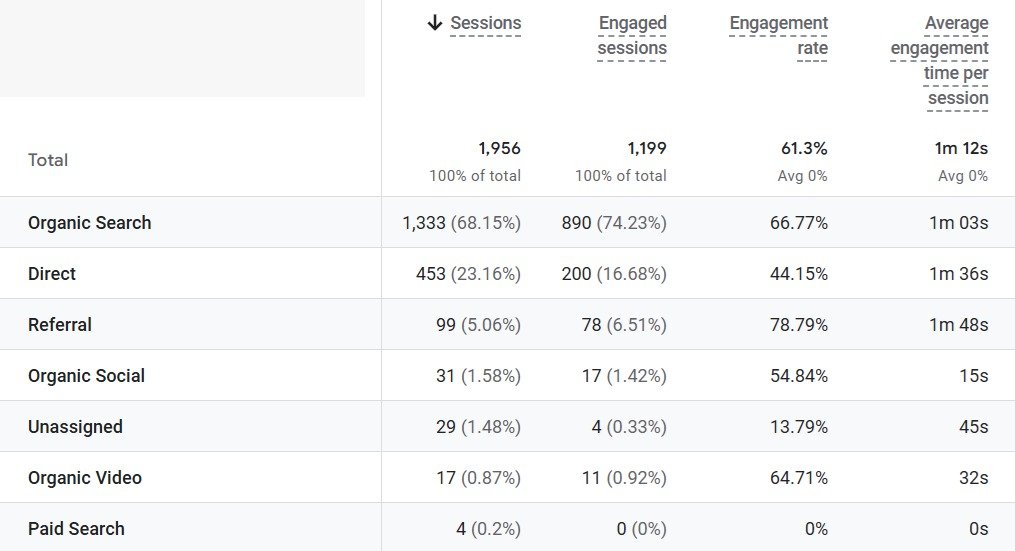Sort by the Engaged sessions column header
This screenshot has height=551, width=1015.
(x=632, y=35)
